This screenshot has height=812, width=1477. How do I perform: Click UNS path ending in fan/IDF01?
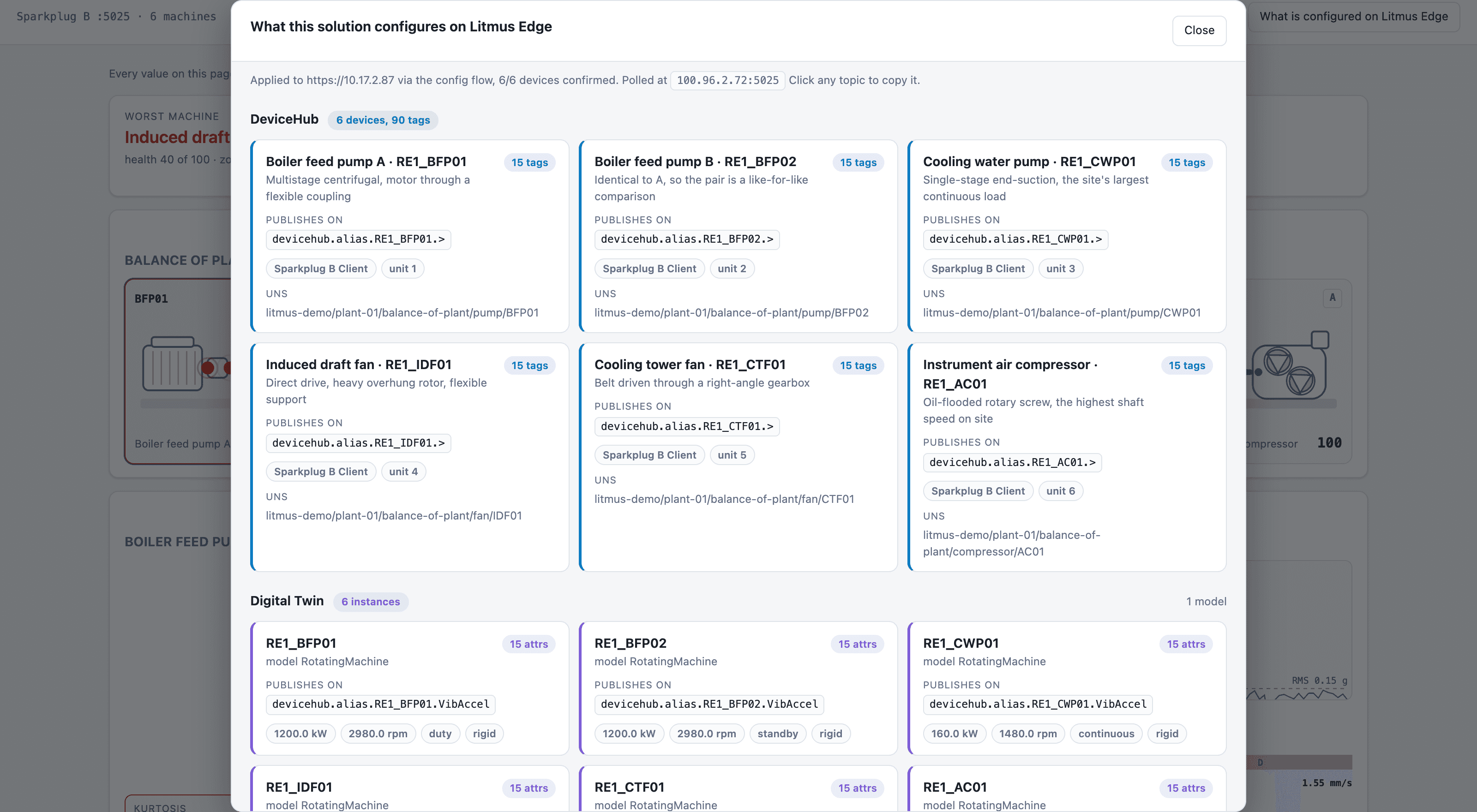pyautogui.click(x=393, y=516)
